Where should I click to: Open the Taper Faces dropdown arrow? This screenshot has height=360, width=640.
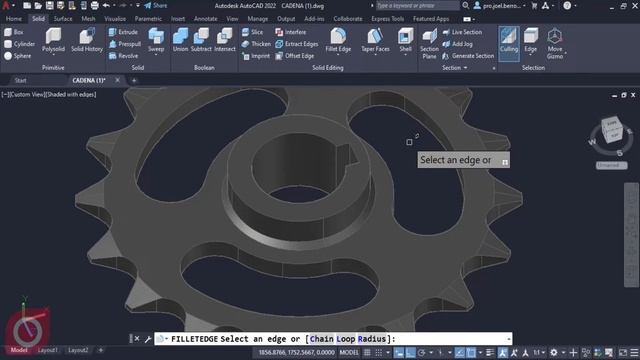coord(375,55)
